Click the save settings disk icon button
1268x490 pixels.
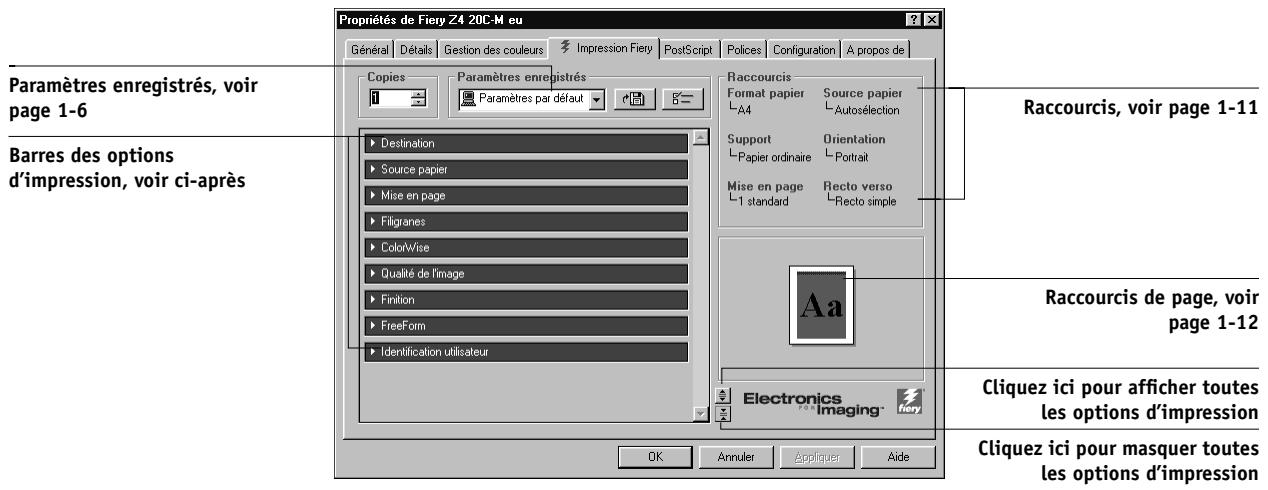click(634, 100)
